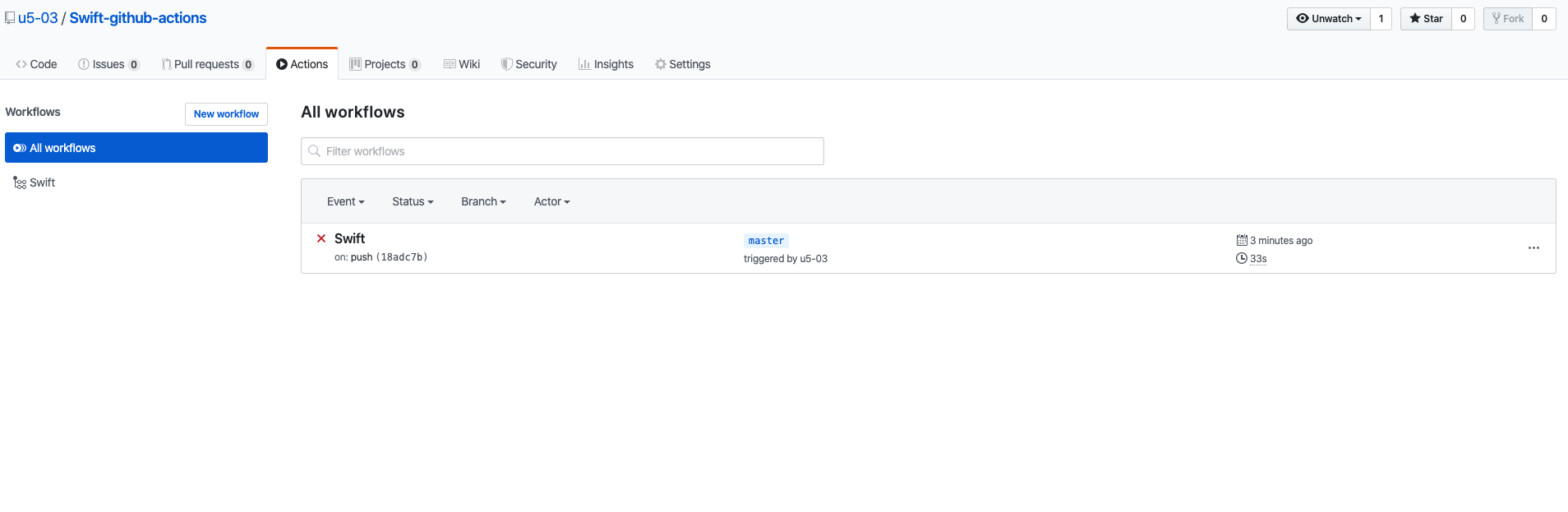The image size is (1568, 512).
Task: Open the three-dots menu for Swift run
Action: click(x=1533, y=248)
